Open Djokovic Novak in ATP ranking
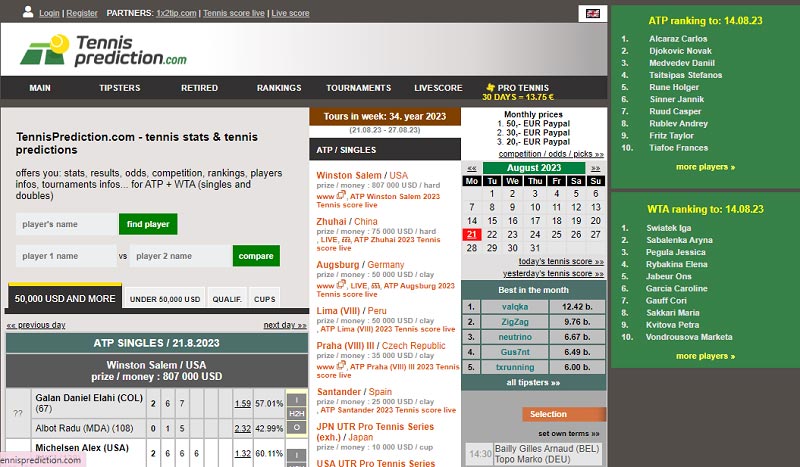This screenshot has width=800, height=467. point(680,51)
